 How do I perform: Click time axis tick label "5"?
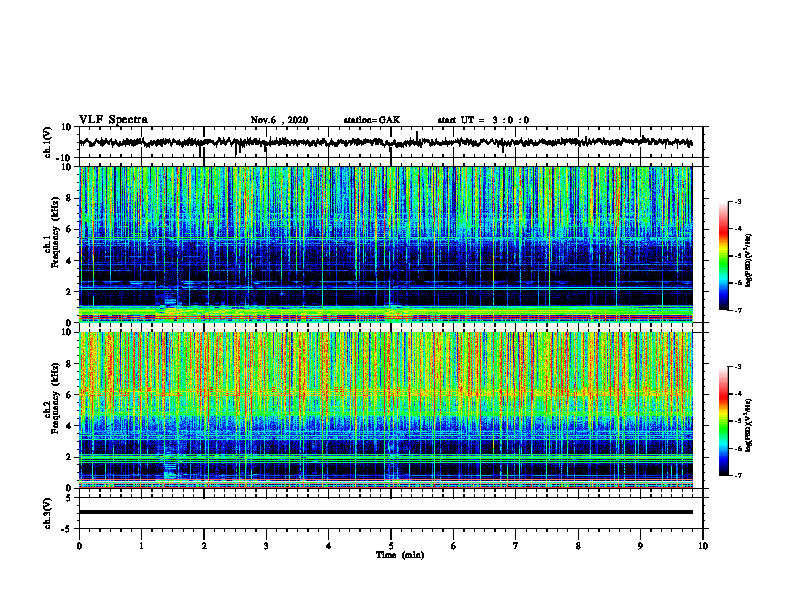(391, 546)
